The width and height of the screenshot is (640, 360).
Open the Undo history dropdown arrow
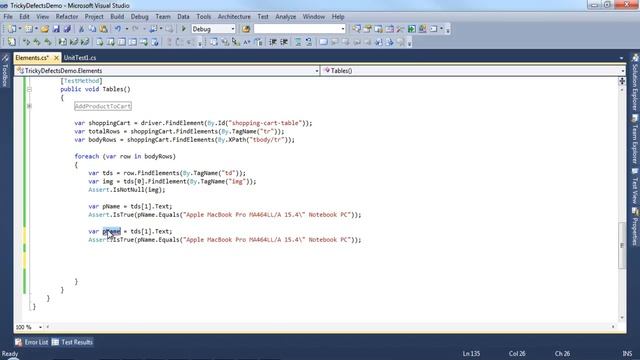[127, 29]
